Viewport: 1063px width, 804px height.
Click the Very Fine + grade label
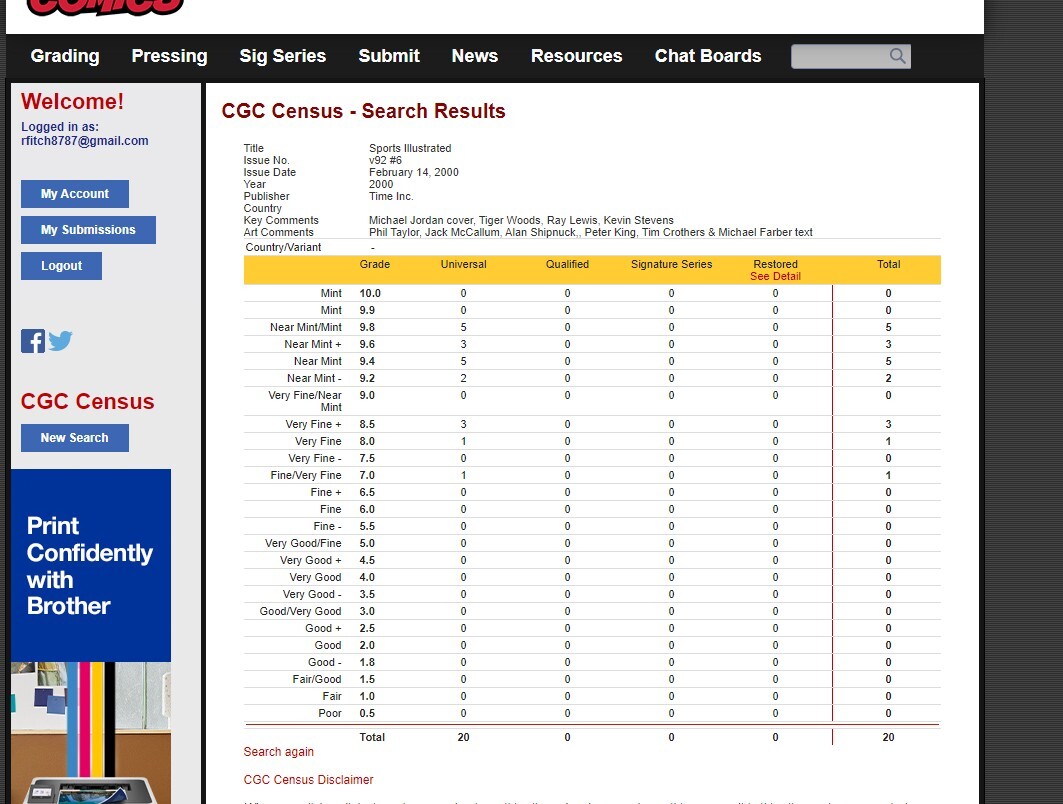(x=313, y=424)
